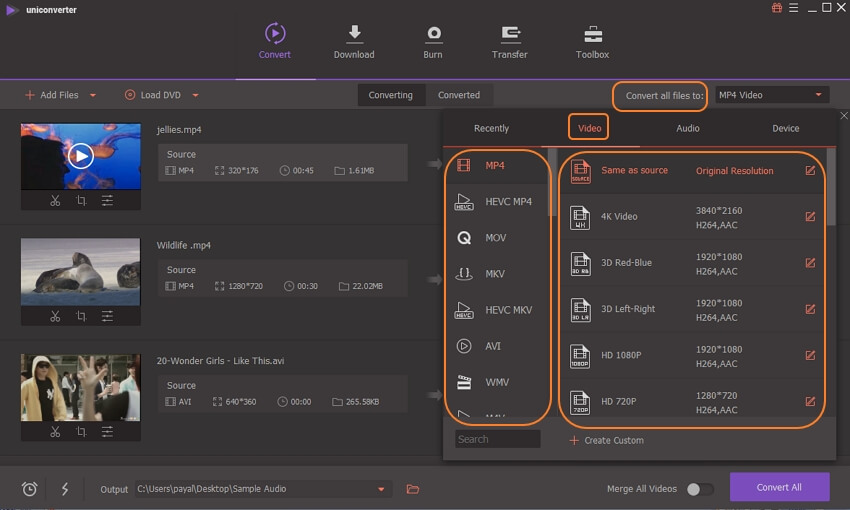This screenshot has height=510, width=850.
Task: Play the jellies.mp4 thumbnail preview
Action: pos(81,156)
